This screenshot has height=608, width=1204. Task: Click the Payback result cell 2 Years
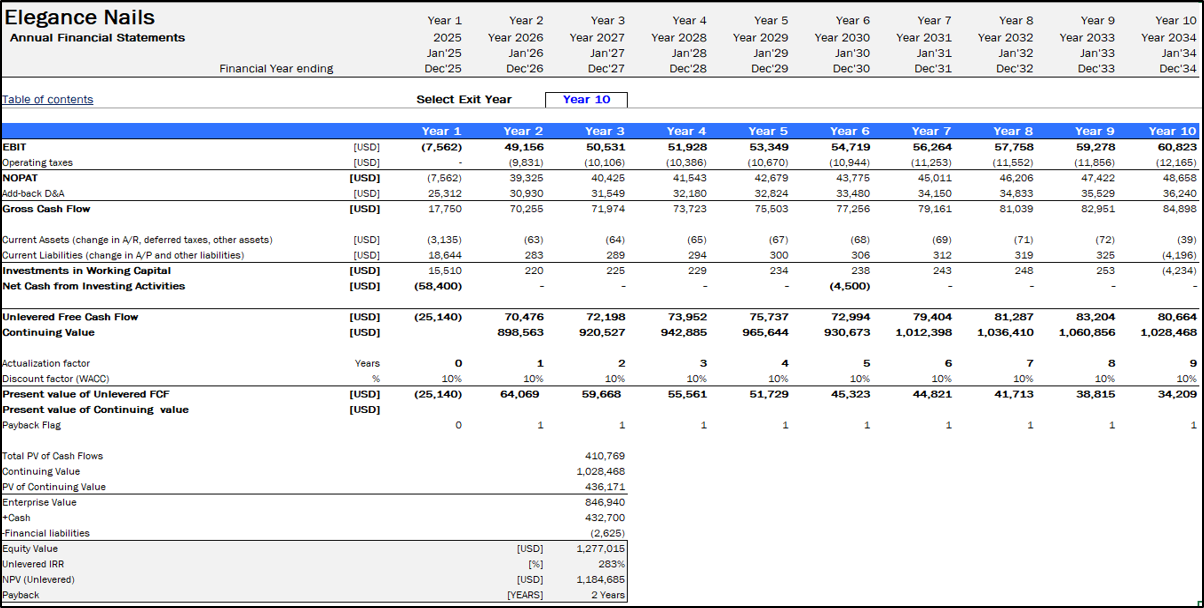click(602, 595)
